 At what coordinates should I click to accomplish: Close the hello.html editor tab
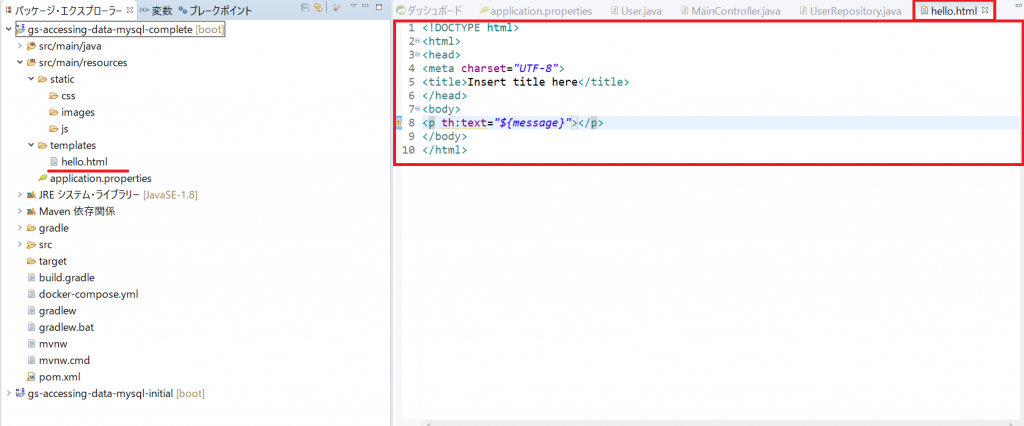[x=985, y=10]
